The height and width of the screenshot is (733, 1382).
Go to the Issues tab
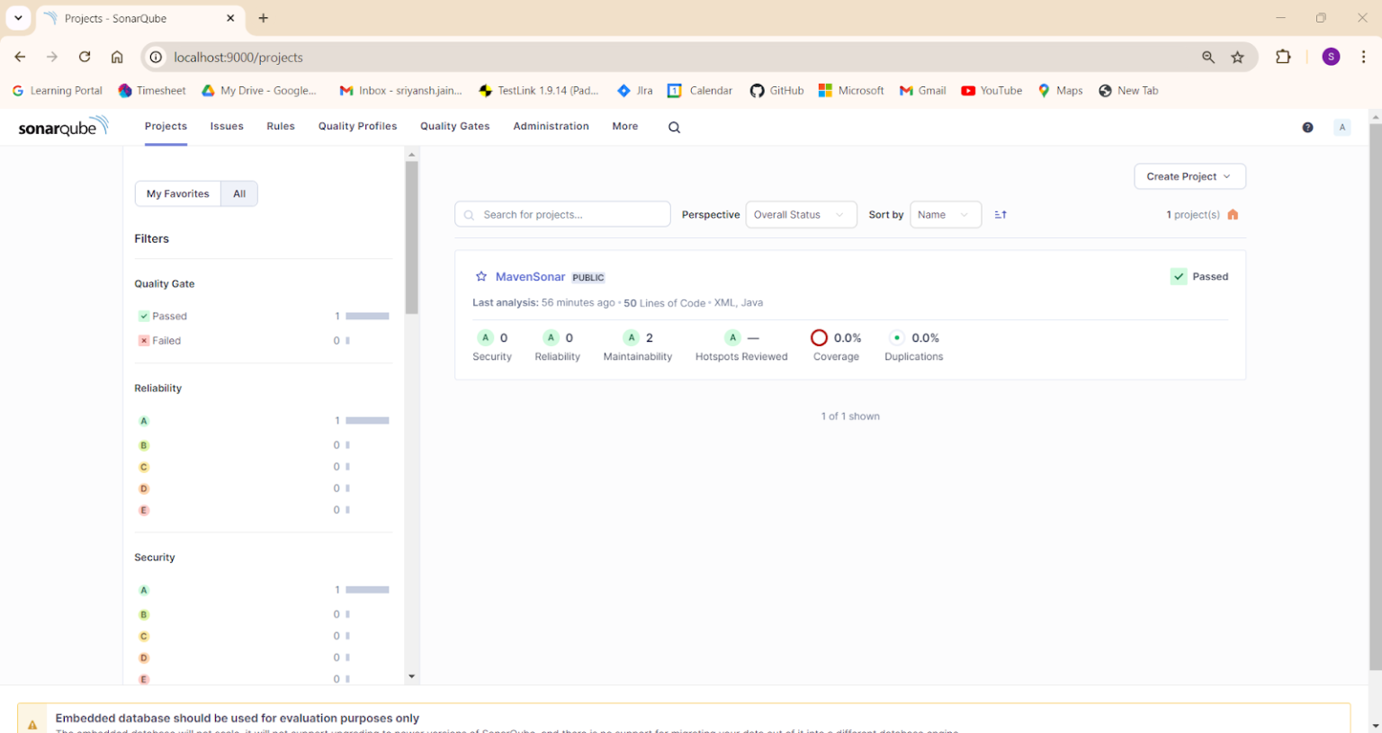(226, 126)
